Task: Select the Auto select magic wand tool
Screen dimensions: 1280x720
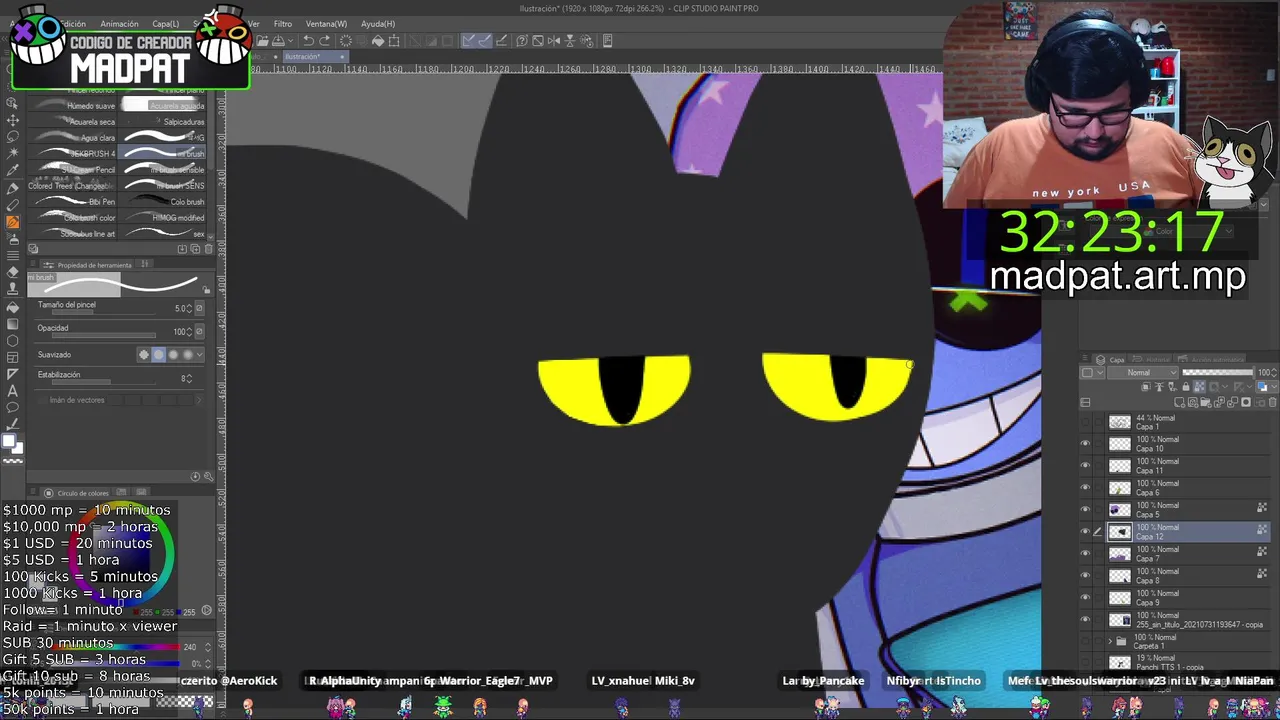Action: pos(12,154)
